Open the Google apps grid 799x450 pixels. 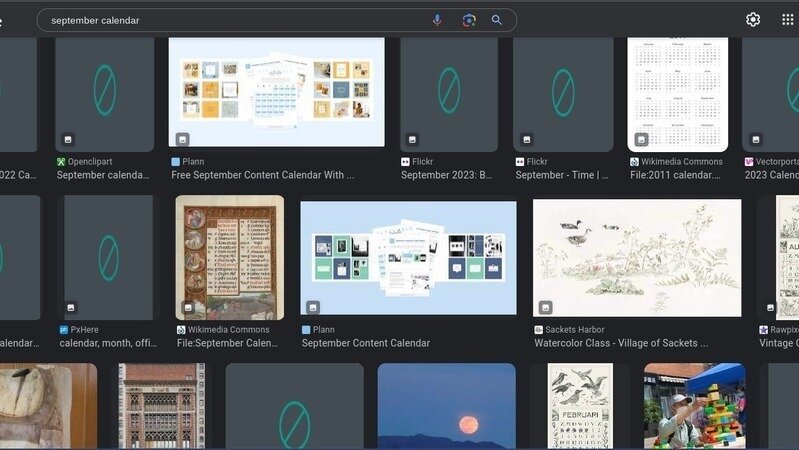tap(787, 20)
